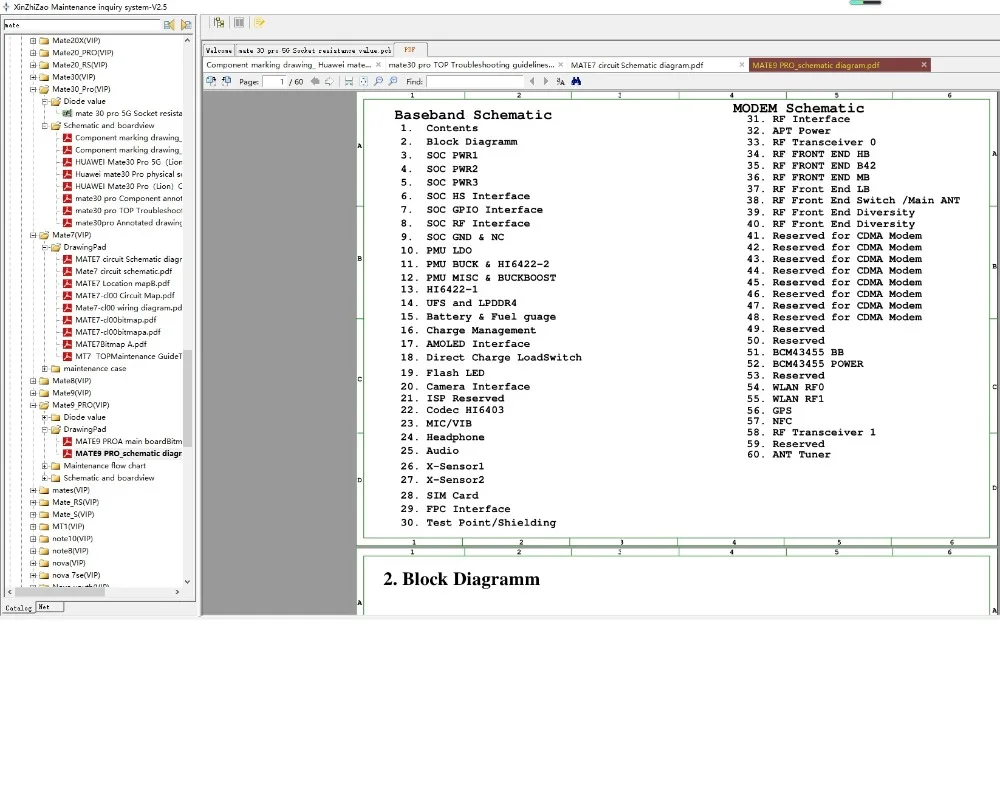This screenshot has width=1000, height=806.
Task: Select MT7 TOPMaintenance Guide file in tree
Action: coord(128,356)
